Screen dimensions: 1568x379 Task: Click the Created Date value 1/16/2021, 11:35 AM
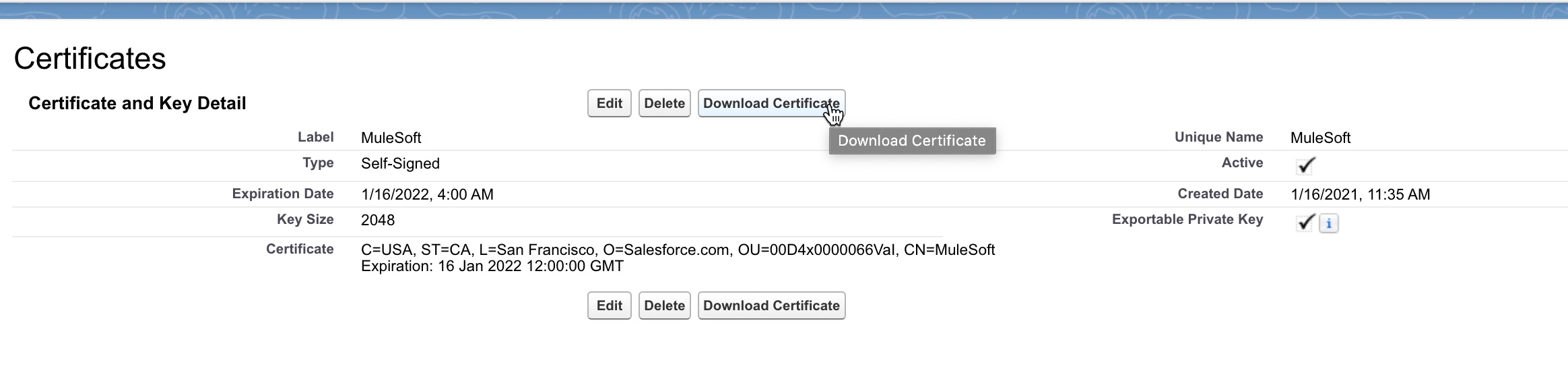tap(1360, 194)
